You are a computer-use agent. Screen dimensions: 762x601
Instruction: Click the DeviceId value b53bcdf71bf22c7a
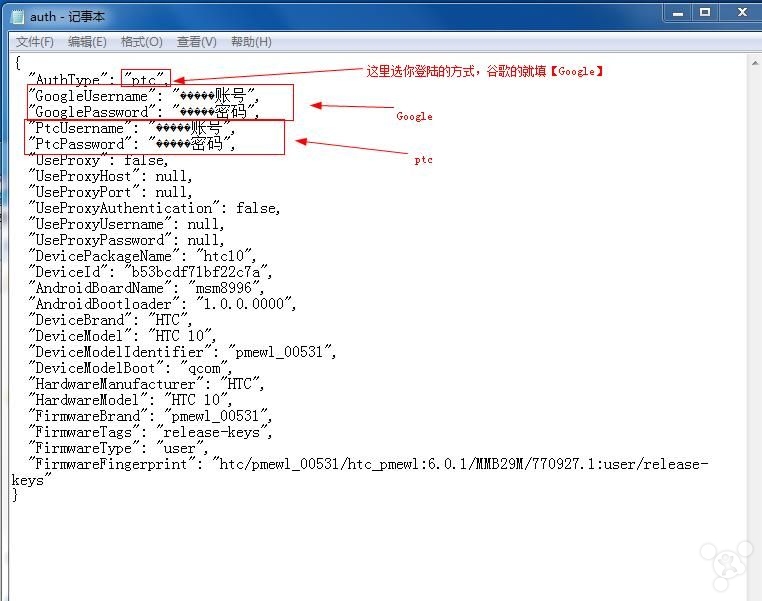197,272
